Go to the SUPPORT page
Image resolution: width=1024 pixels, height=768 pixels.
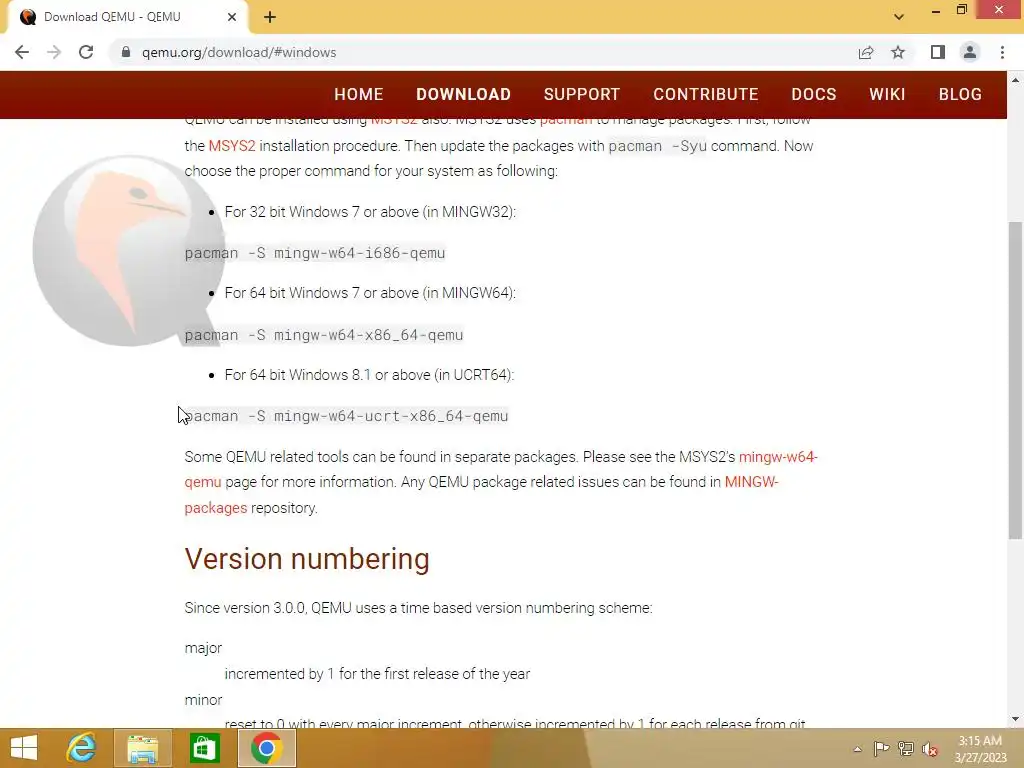coord(582,94)
